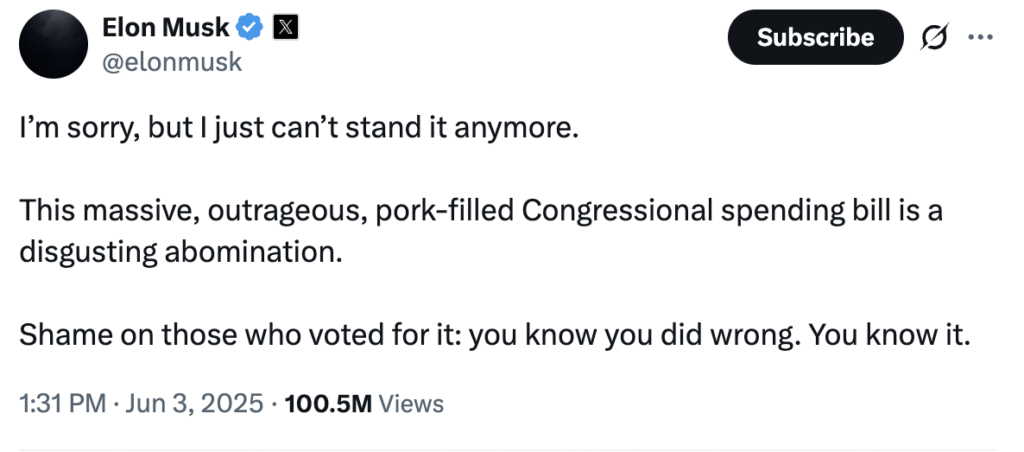Open the 1:31 PM timestamp link
The image size is (1024, 452).
pyautogui.click(x=62, y=404)
